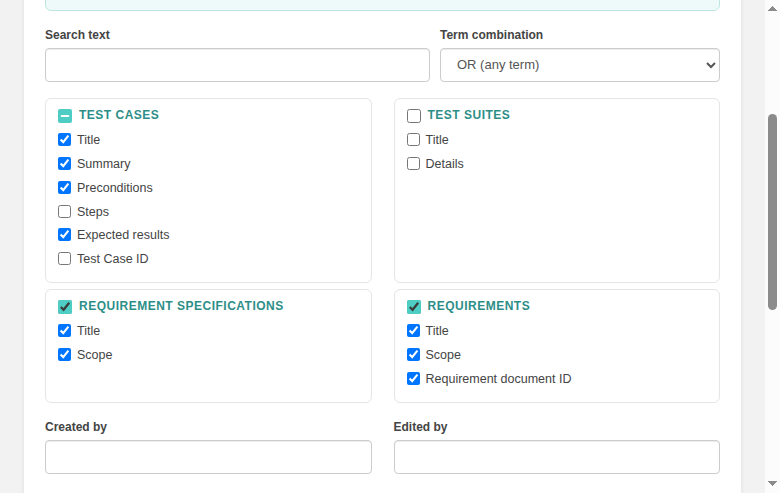Viewport: 780px width, 493px height.
Task: Click the Search text label
Action: (x=78, y=35)
